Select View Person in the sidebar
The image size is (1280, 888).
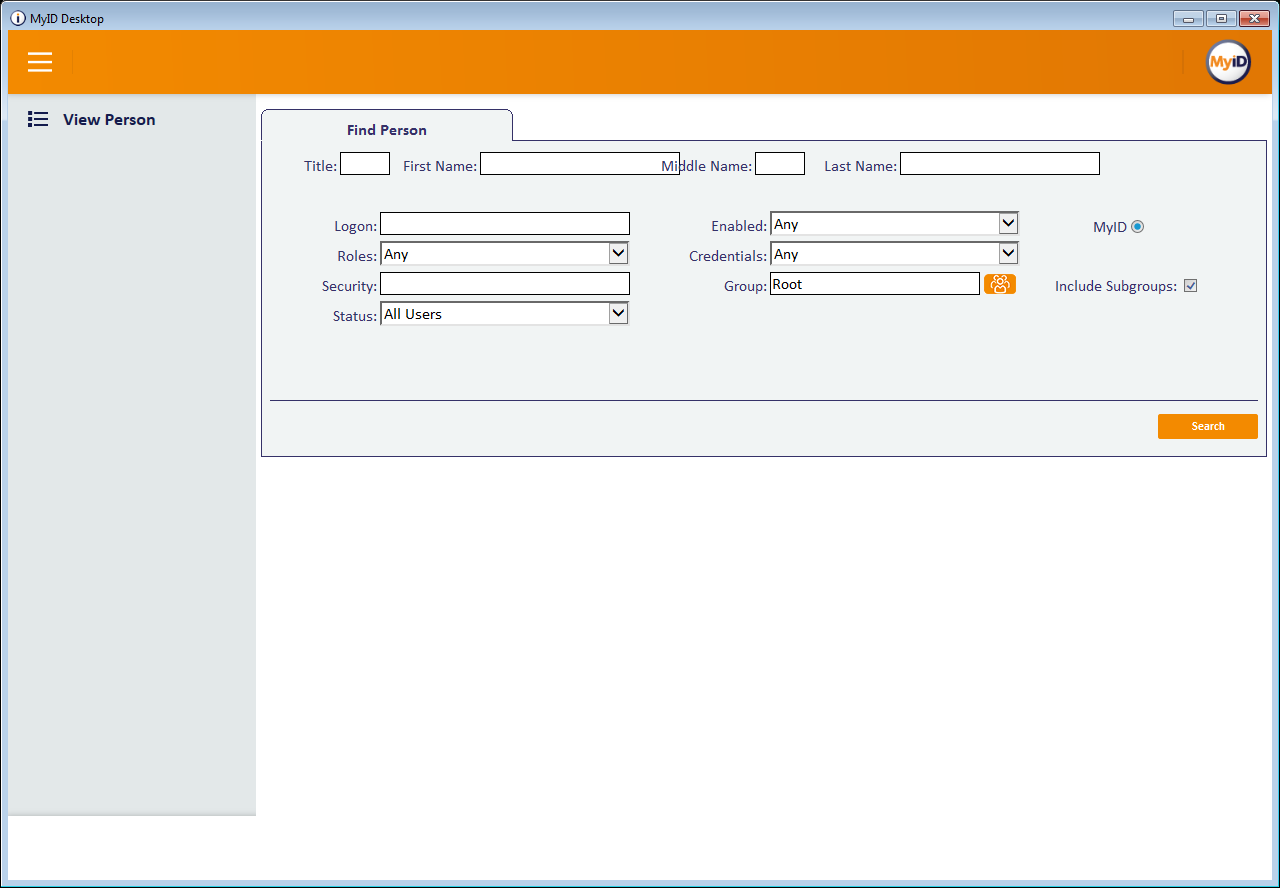(109, 119)
